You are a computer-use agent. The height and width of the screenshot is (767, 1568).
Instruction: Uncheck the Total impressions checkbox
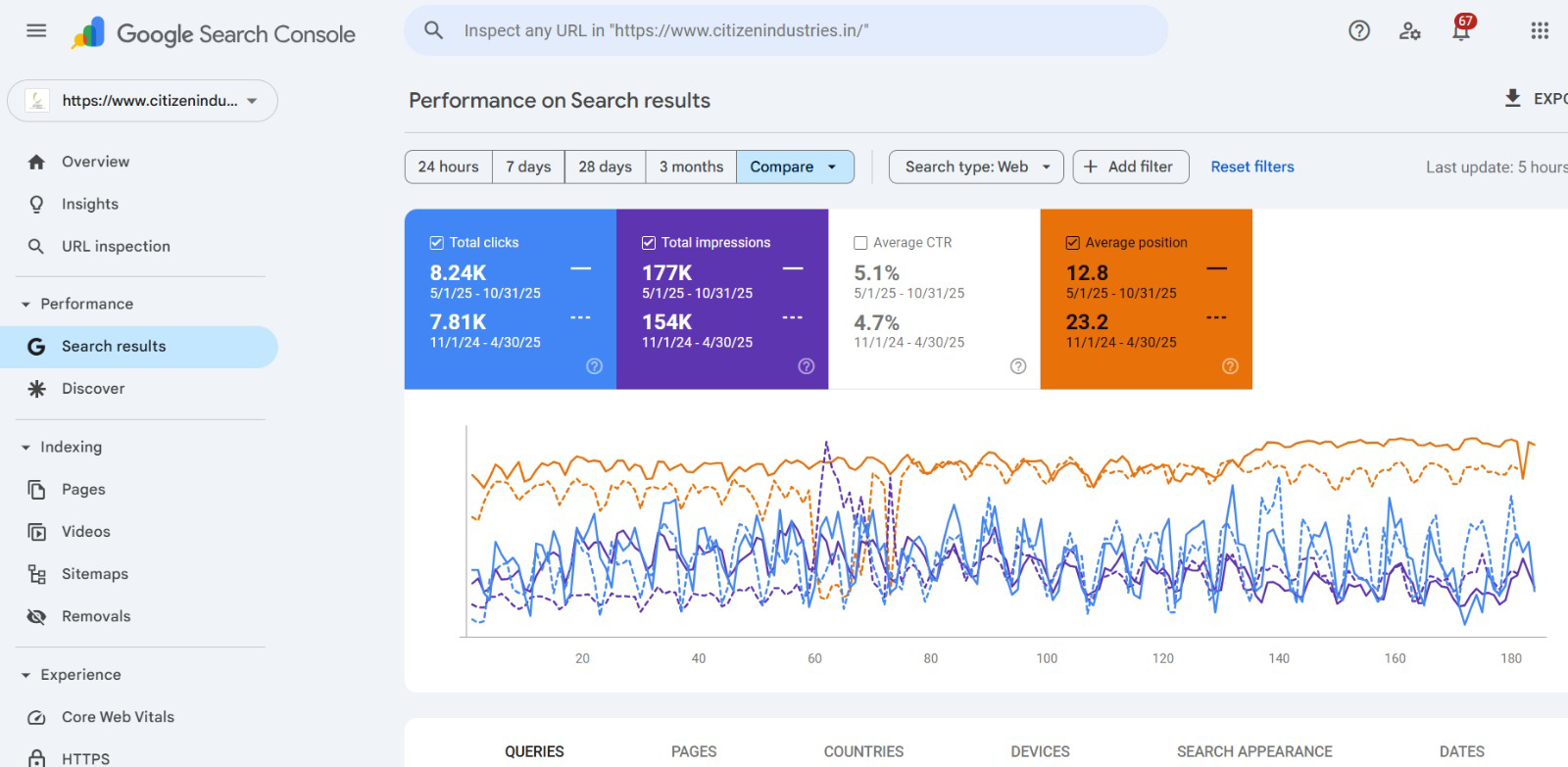coord(649,243)
